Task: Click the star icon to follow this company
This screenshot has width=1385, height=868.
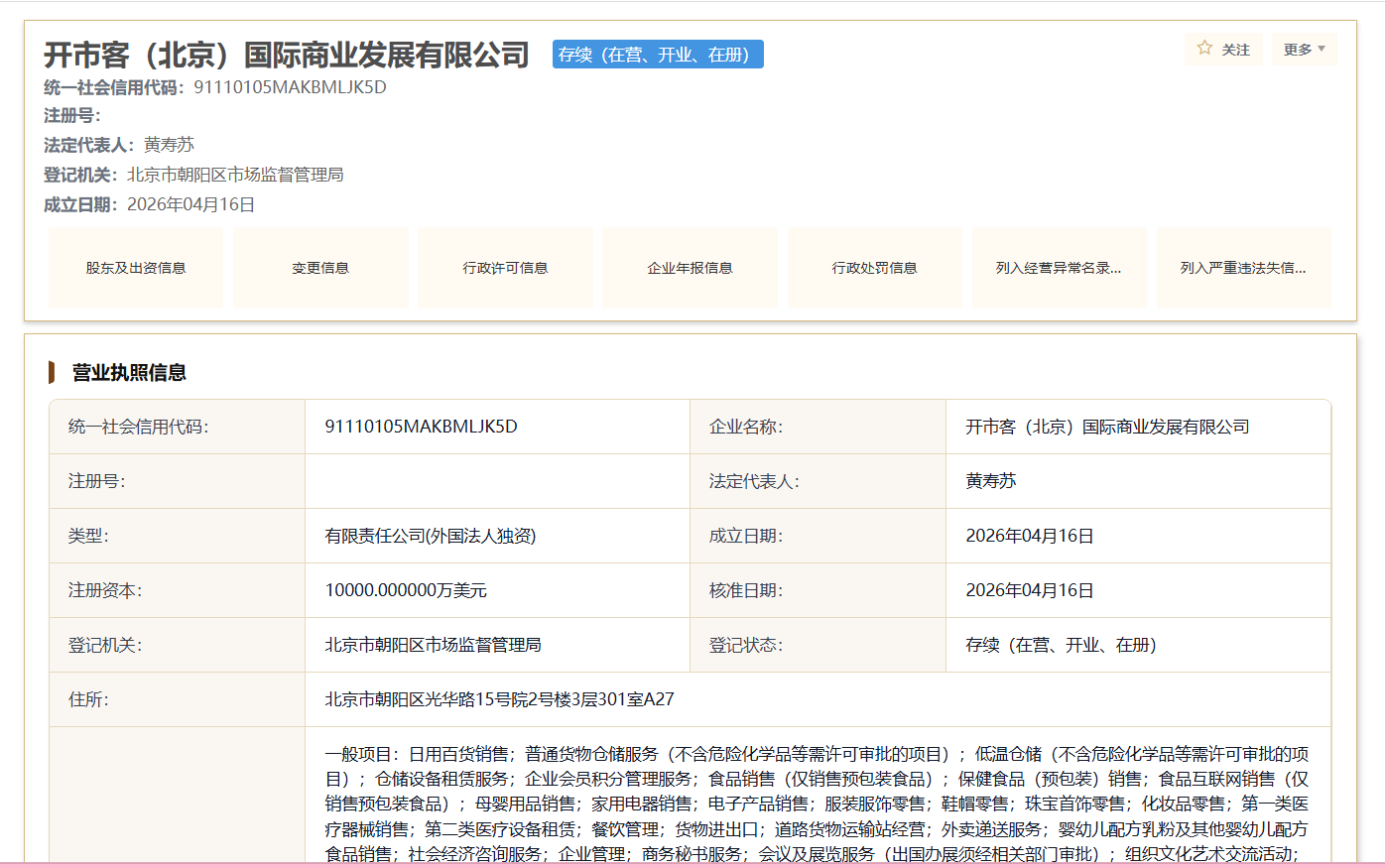Action: tap(1204, 48)
